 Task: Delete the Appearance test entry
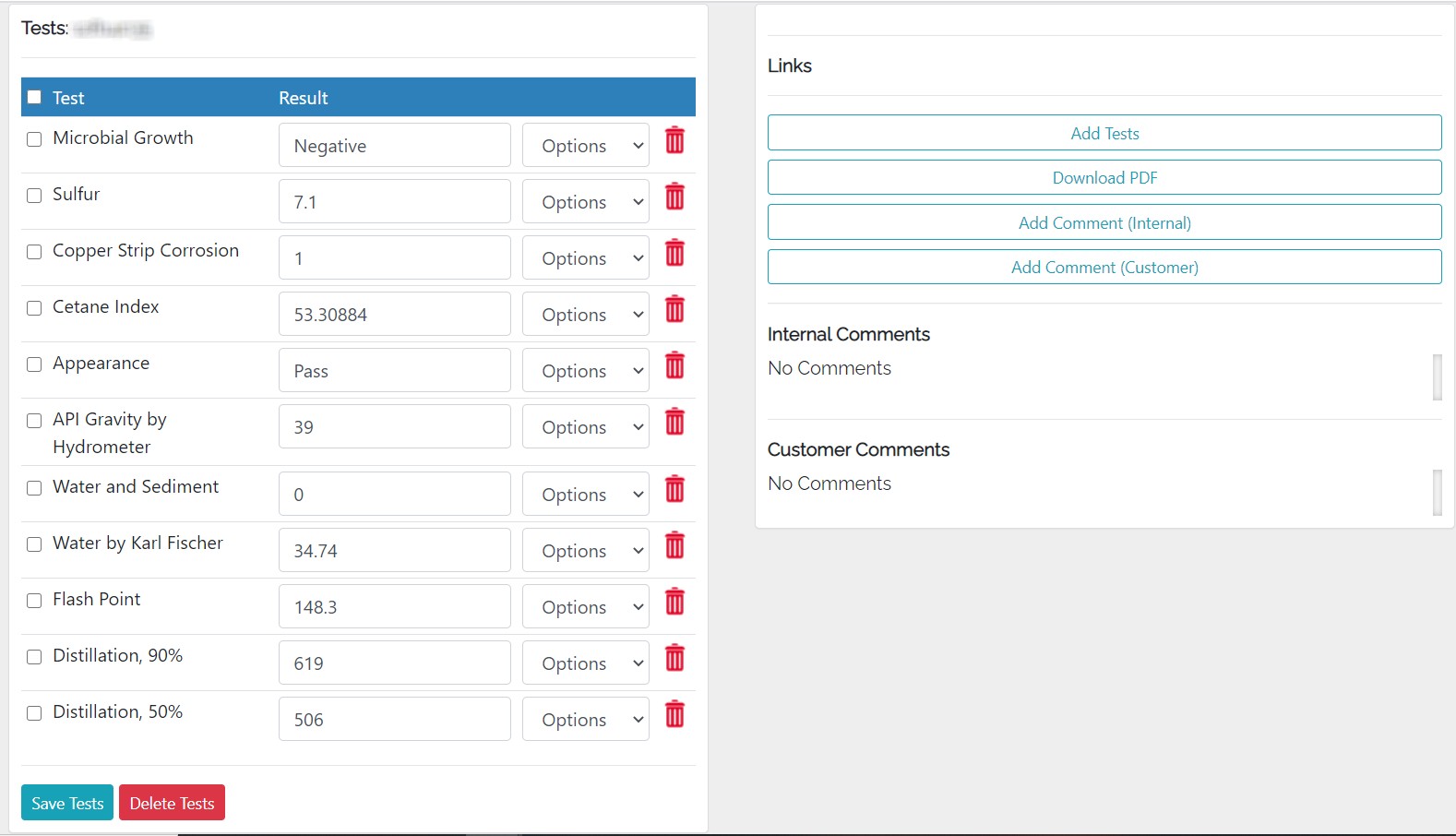674,365
